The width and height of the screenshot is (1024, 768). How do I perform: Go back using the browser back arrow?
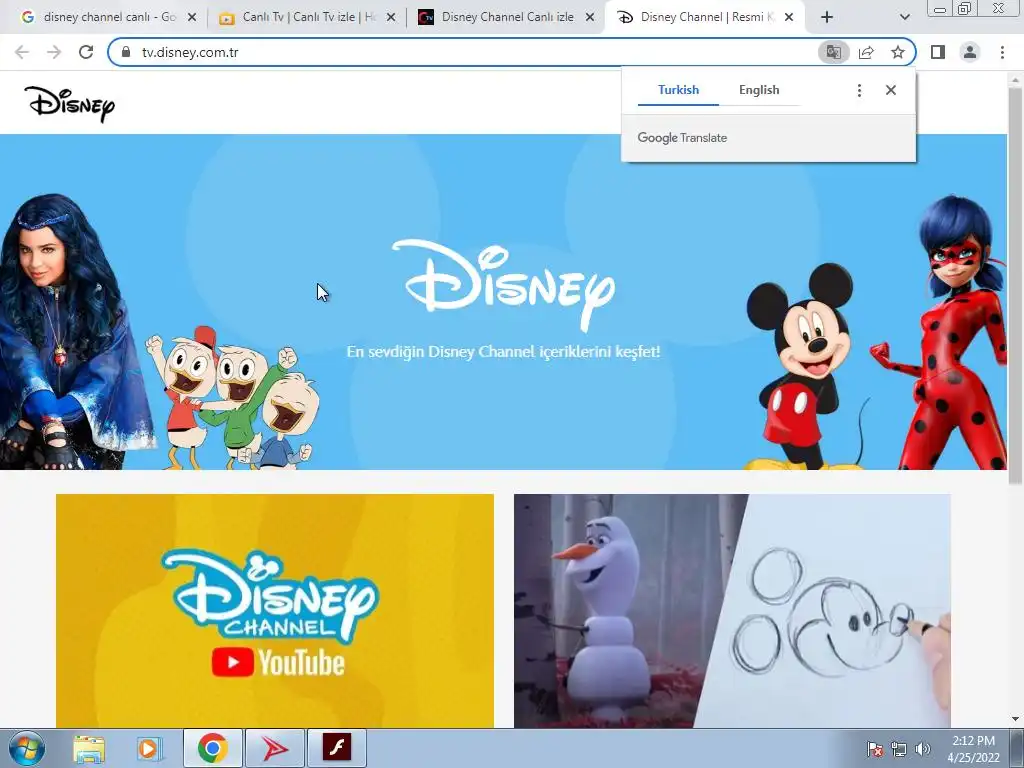(x=22, y=52)
